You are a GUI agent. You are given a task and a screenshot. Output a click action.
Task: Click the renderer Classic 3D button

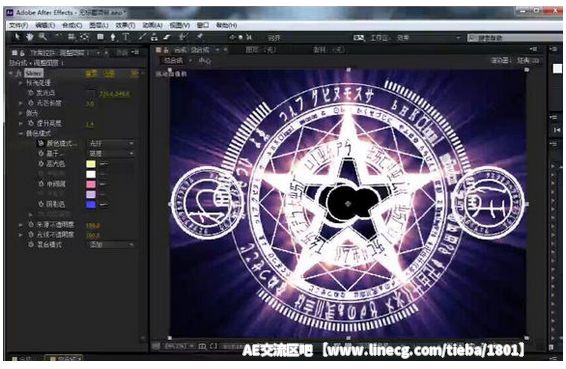click(528, 61)
